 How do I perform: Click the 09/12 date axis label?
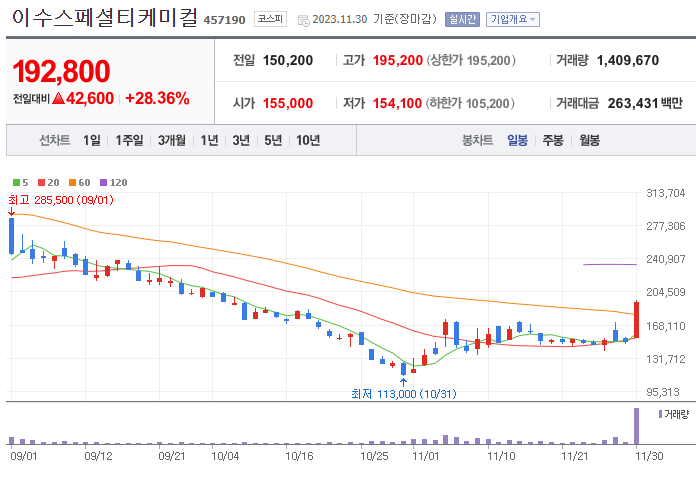point(98,456)
